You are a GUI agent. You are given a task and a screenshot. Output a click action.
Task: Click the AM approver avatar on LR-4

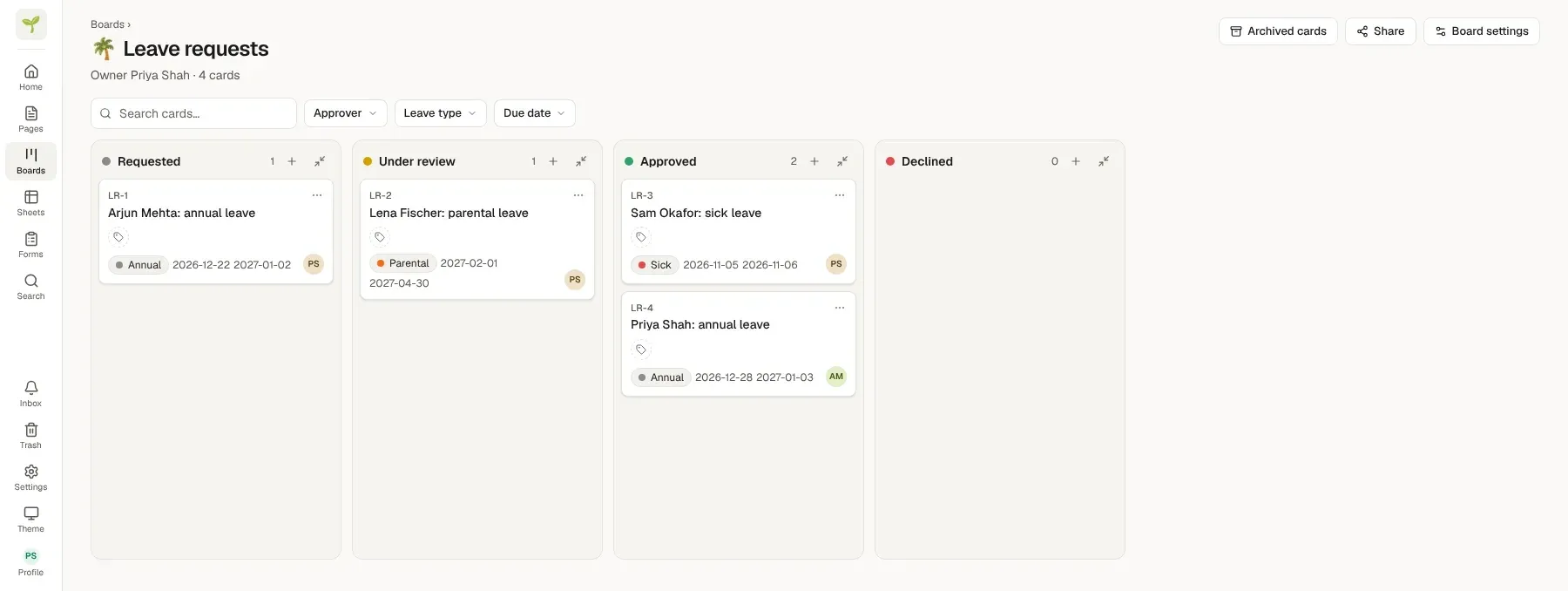tap(836, 377)
